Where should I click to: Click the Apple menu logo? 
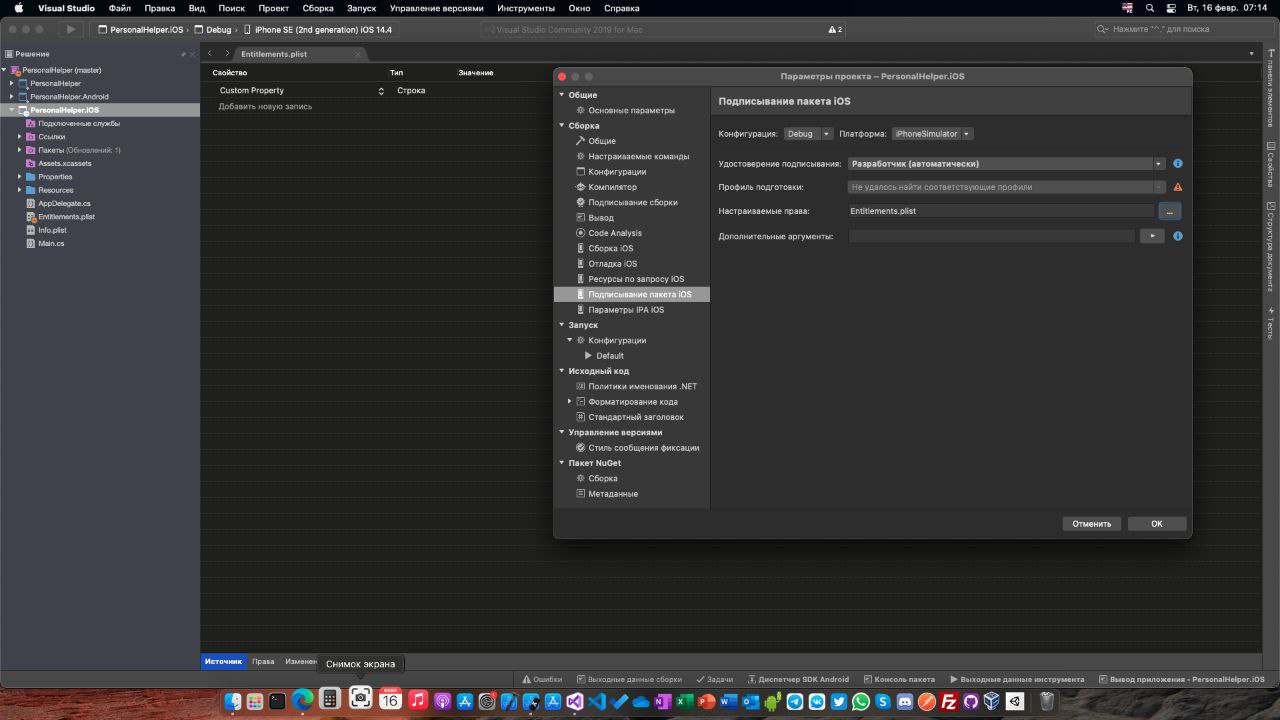(x=18, y=7)
